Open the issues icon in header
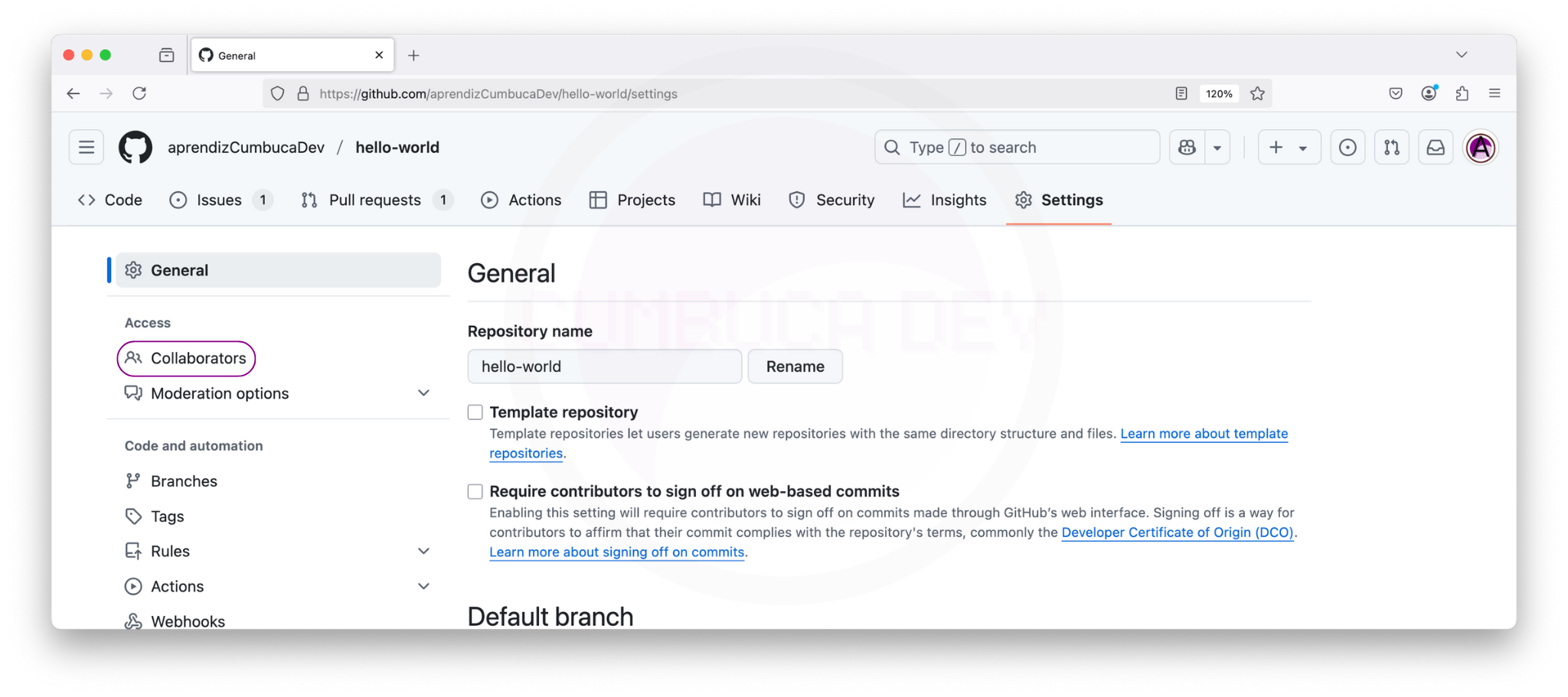 click(x=1347, y=147)
